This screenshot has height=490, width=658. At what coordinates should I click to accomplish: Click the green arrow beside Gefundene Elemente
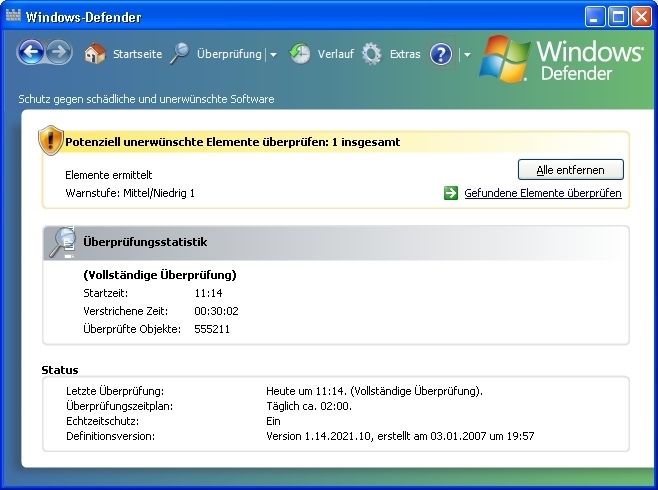coord(451,193)
